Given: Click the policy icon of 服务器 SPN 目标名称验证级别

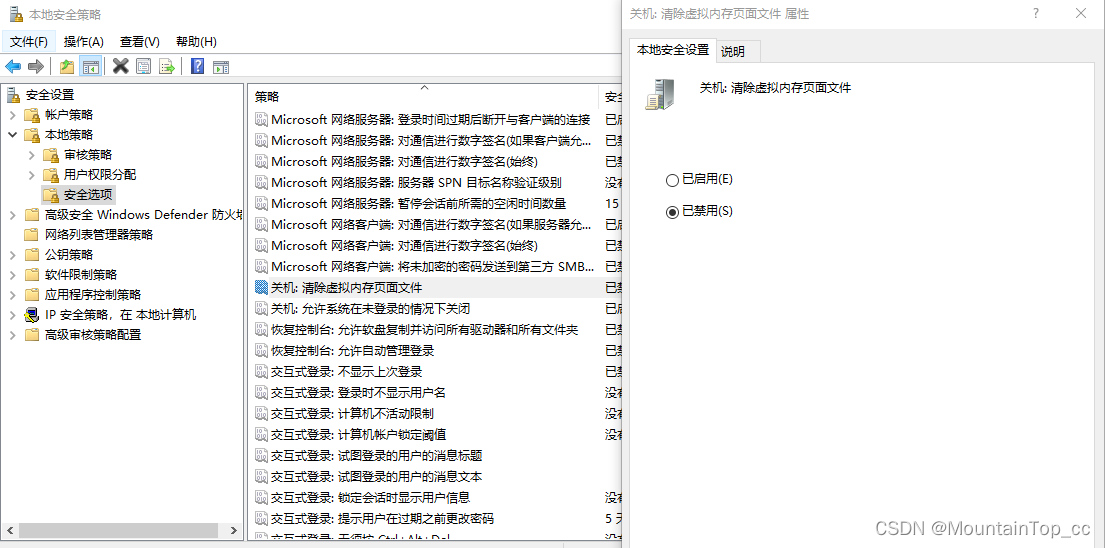Looking at the screenshot, I should 261,182.
